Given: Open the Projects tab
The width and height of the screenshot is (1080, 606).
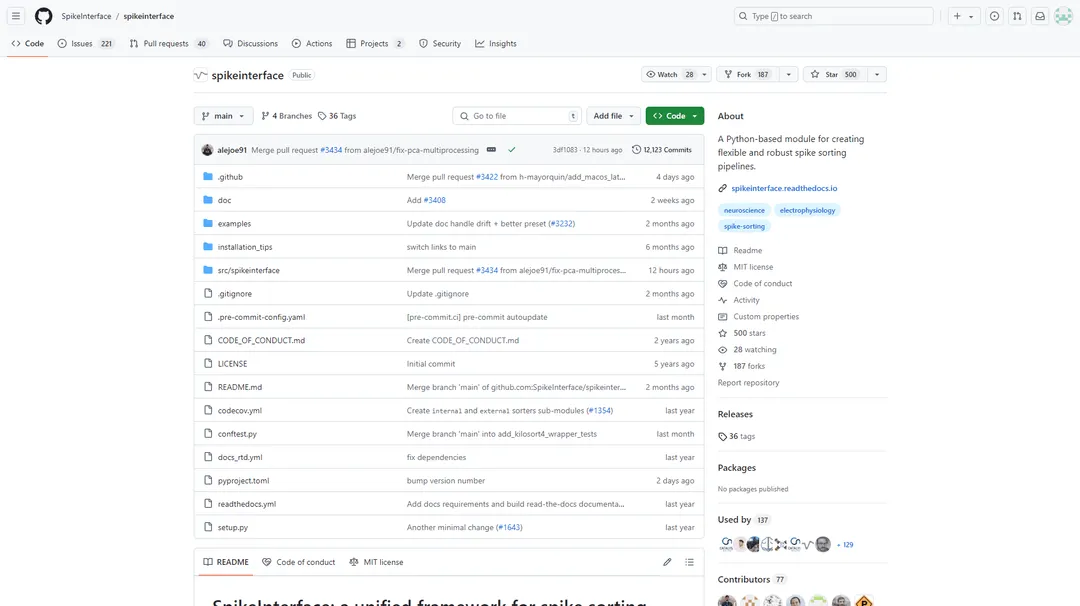Looking at the screenshot, I should coord(375,43).
